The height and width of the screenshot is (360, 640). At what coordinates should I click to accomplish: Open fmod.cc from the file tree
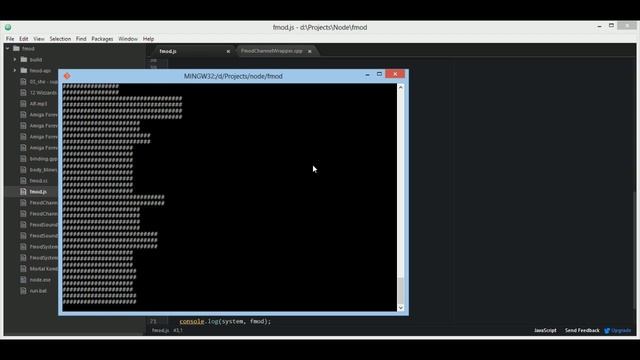point(38,181)
